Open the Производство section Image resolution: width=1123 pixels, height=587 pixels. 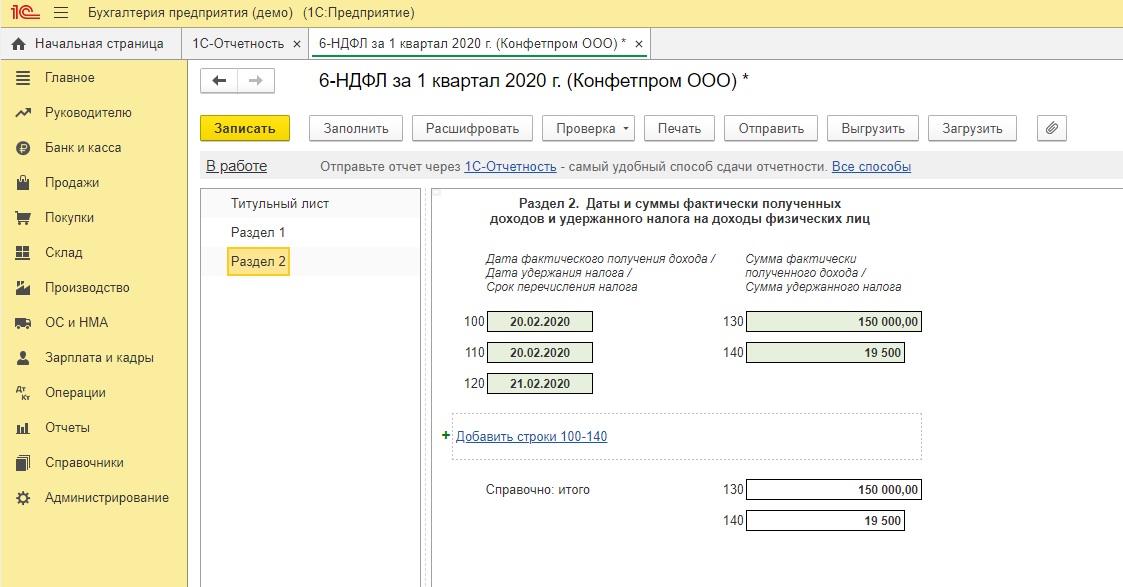coord(87,287)
